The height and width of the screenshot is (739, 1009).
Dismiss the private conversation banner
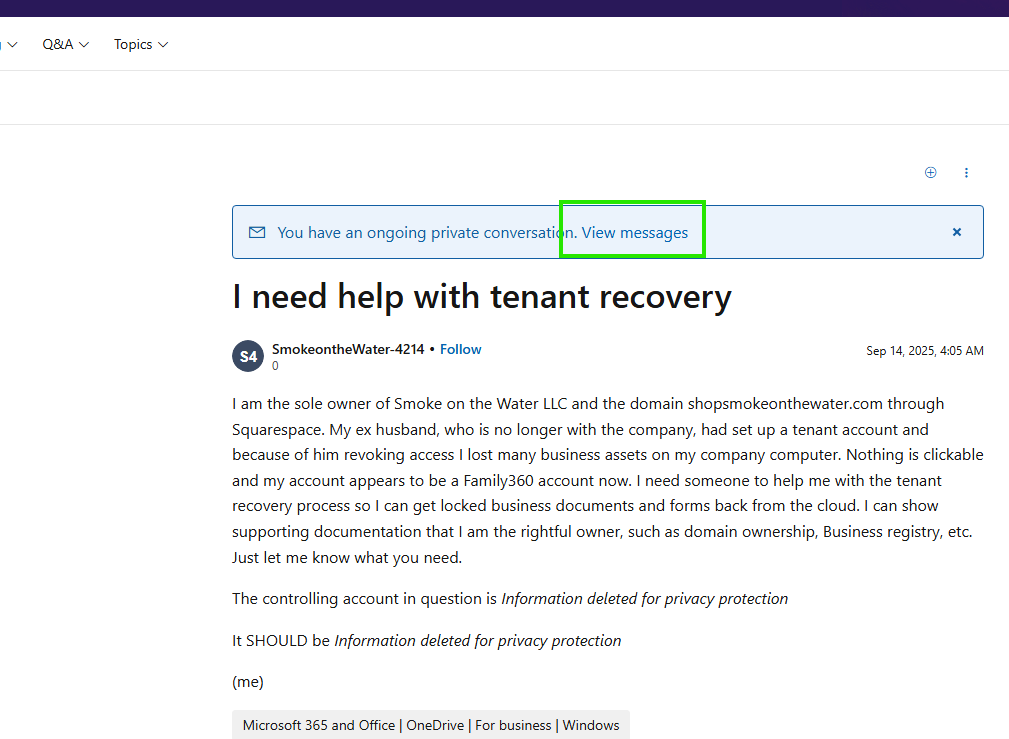coord(957,232)
